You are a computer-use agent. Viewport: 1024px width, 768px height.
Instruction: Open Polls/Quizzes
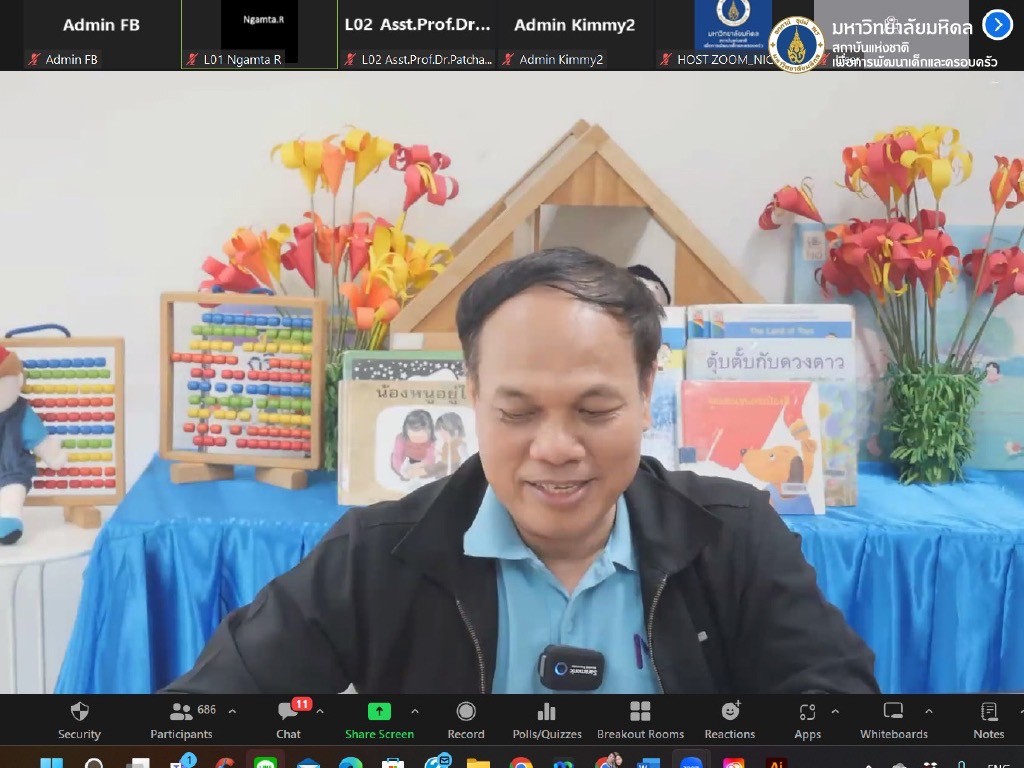(547, 719)
